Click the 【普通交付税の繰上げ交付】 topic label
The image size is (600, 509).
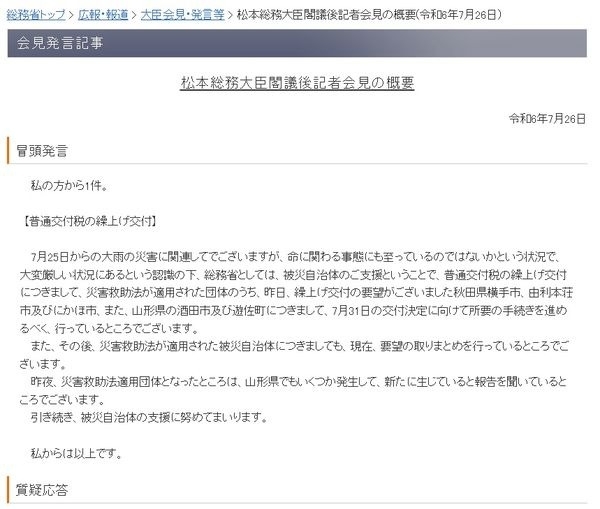tap(89, 221)
